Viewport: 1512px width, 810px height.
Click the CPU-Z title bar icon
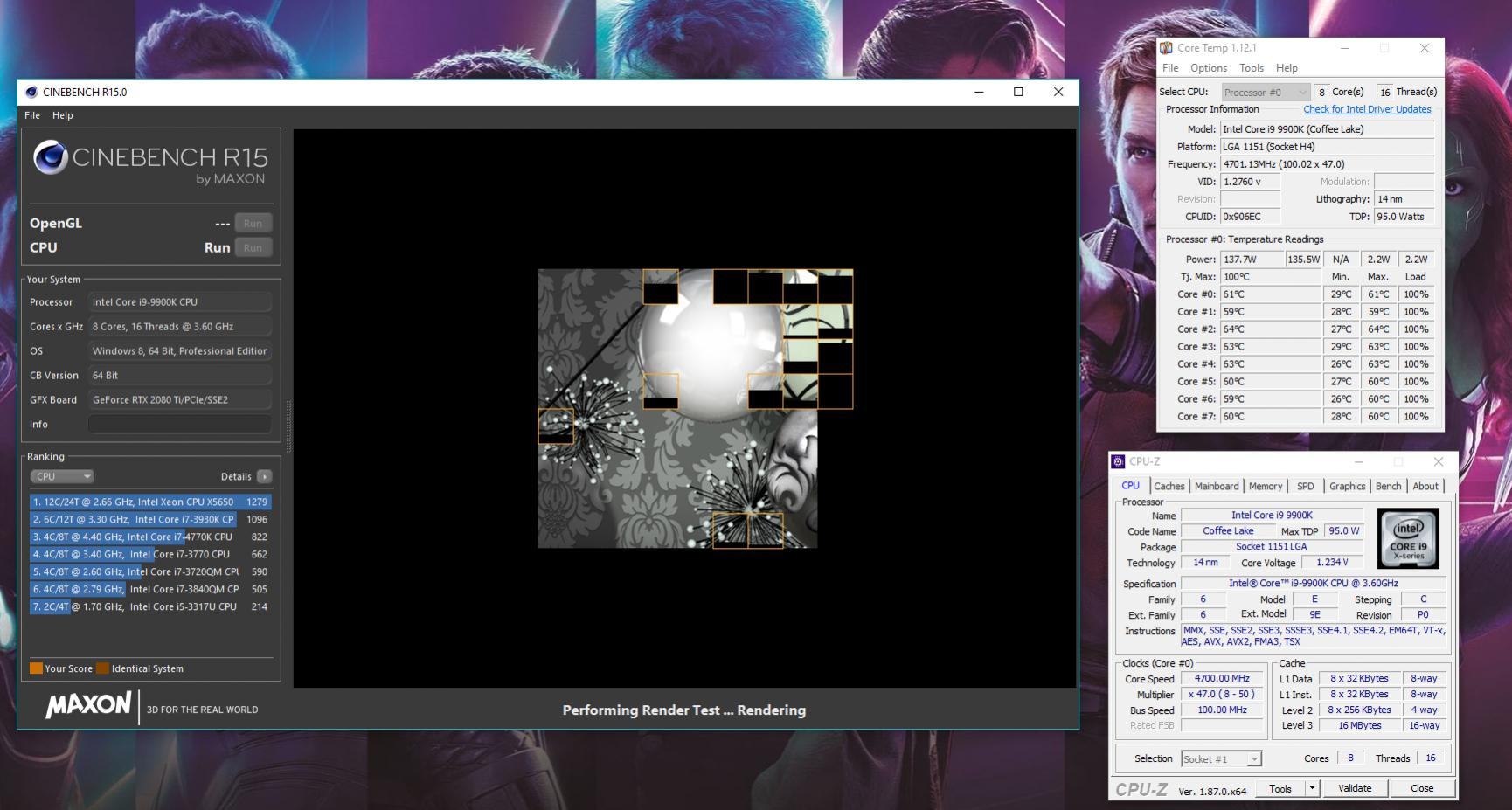point(1118,461)
